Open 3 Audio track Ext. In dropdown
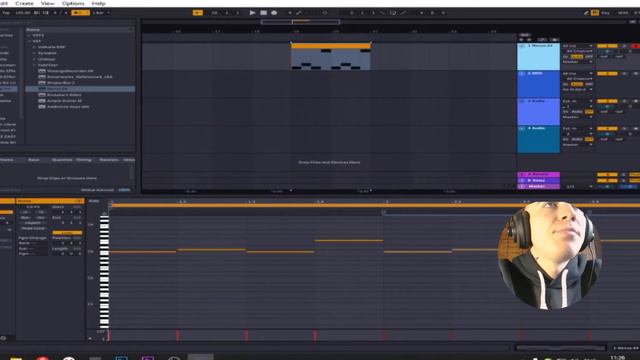The width and height of the screenshot is (640, 360). click(x=577, y=101)
